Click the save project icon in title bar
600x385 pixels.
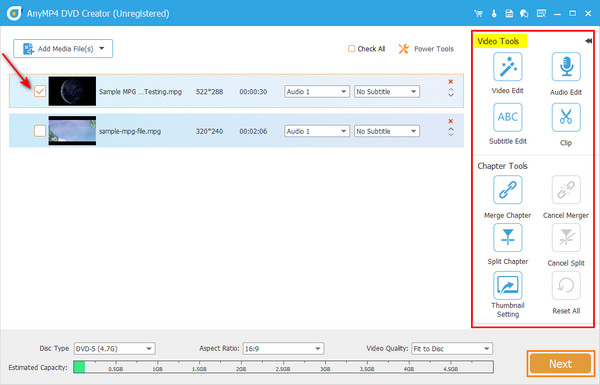509,13
